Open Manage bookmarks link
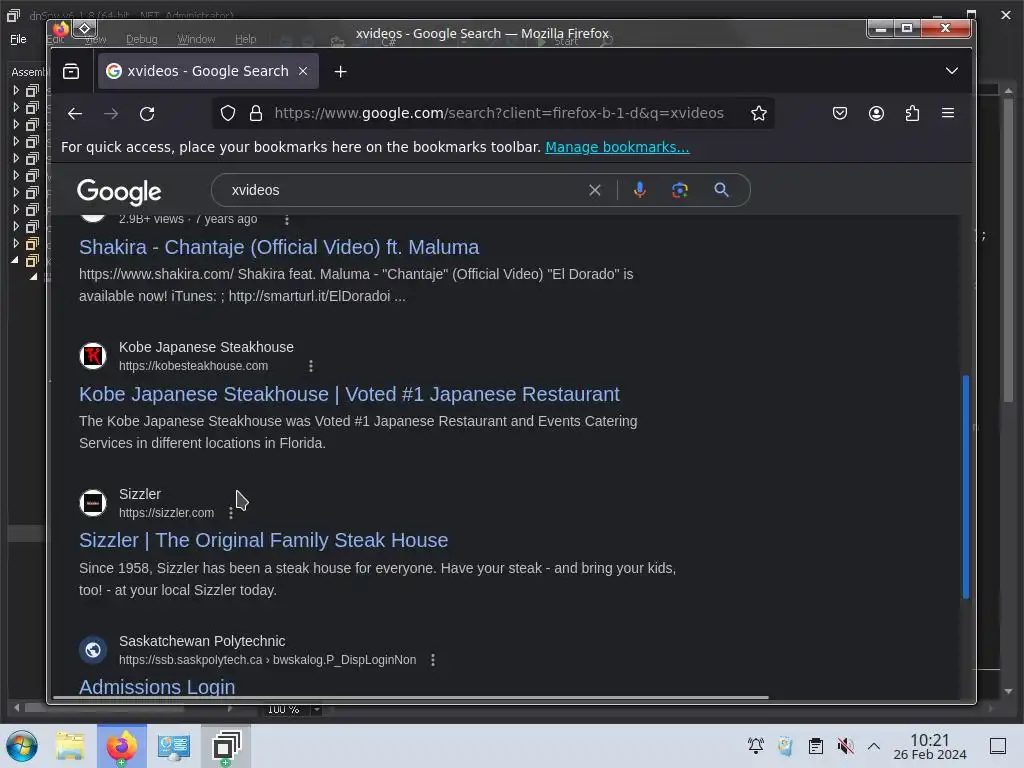1024x768 pixels. (617, 147)
